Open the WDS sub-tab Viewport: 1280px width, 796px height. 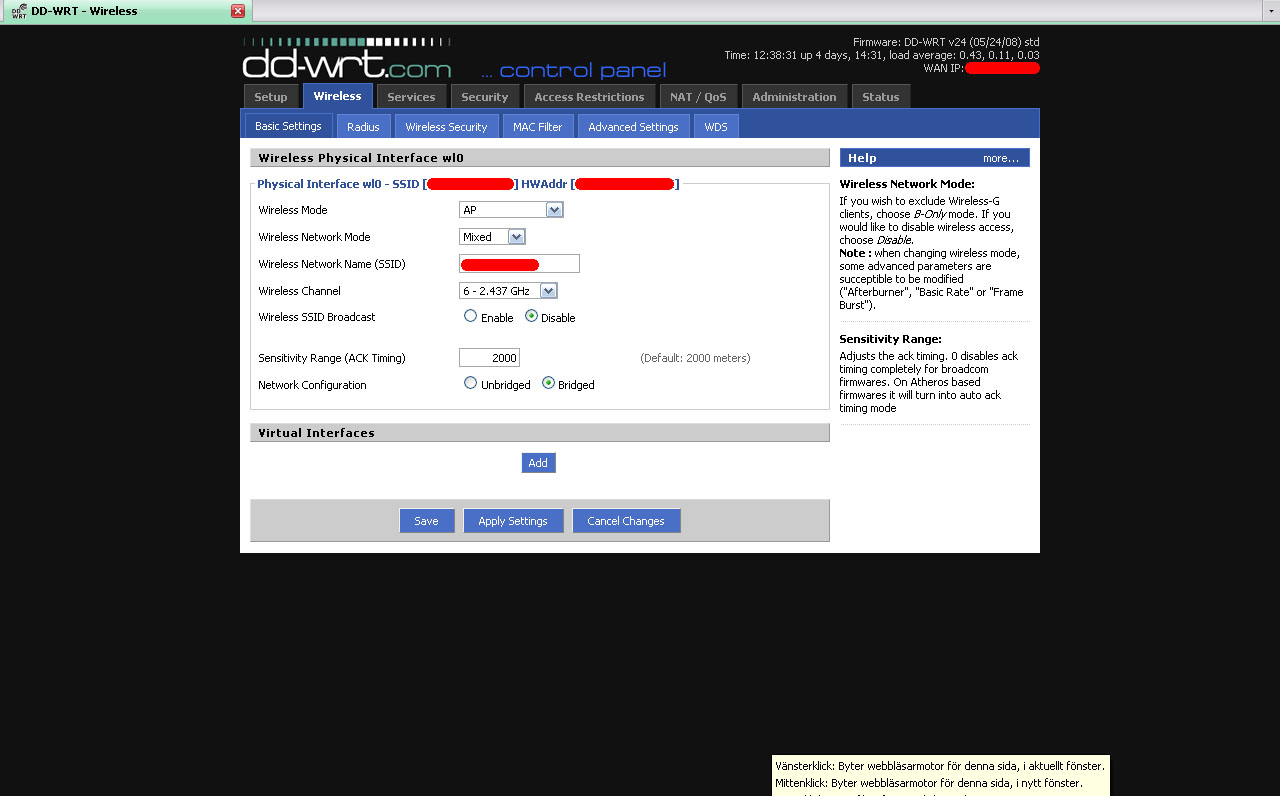716,127
